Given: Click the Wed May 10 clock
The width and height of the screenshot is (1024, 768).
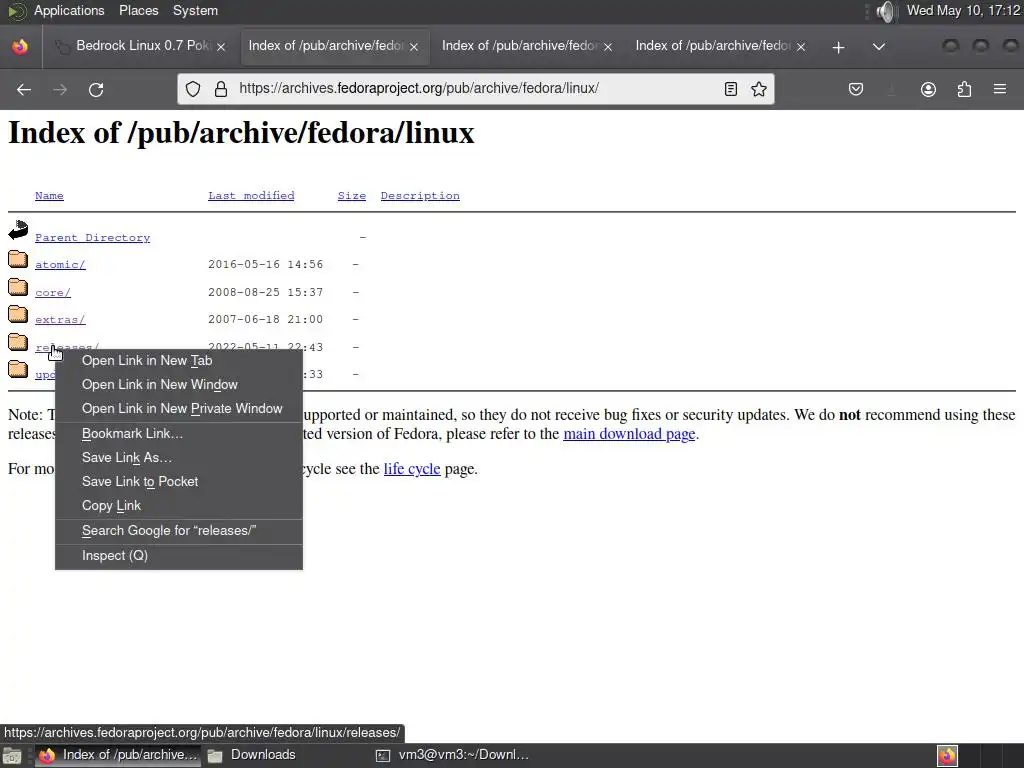Looking at the screenshot, I should (963, 10).
